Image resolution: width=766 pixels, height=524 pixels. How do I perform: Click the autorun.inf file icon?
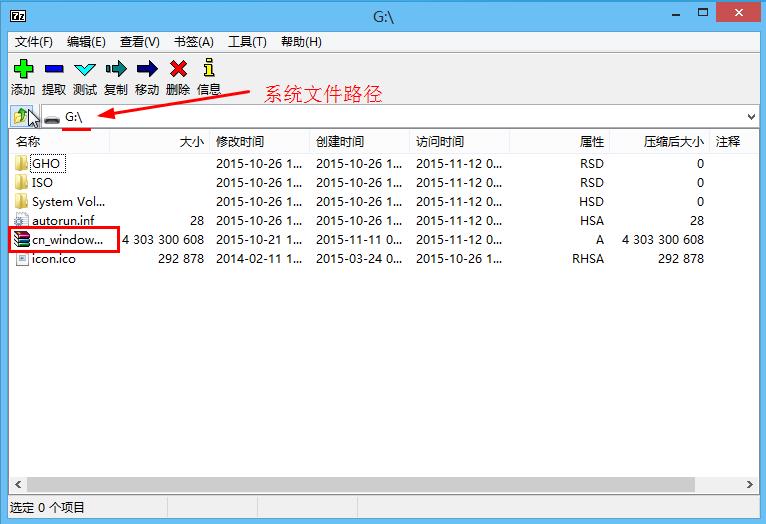(21, 220)
